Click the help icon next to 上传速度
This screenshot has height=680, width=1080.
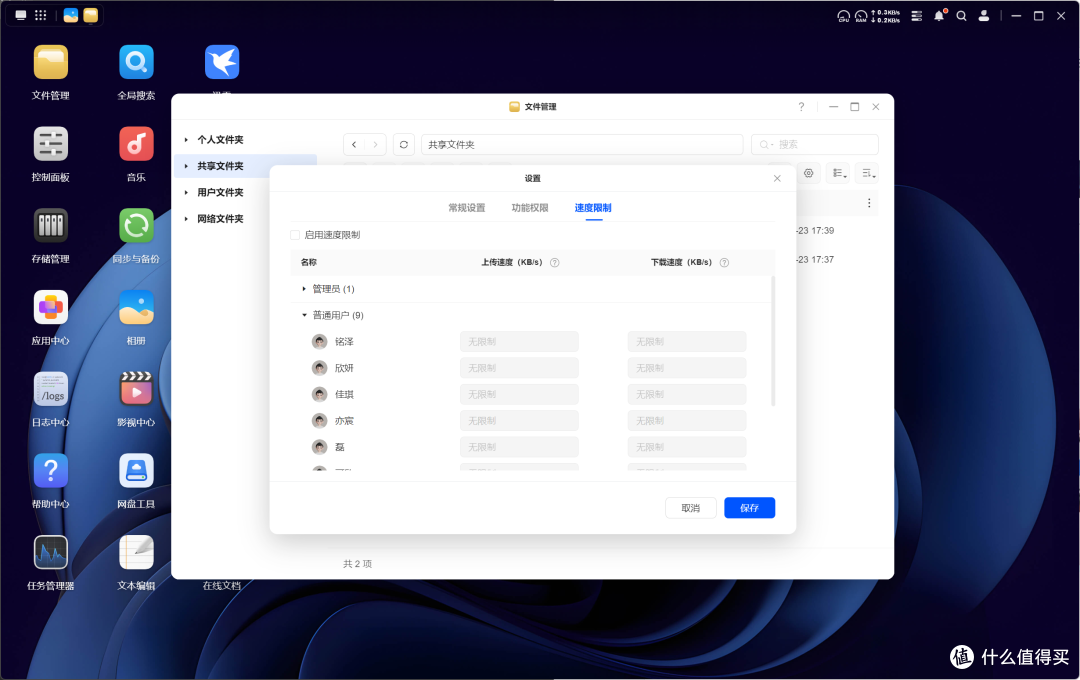coord(554,262)
